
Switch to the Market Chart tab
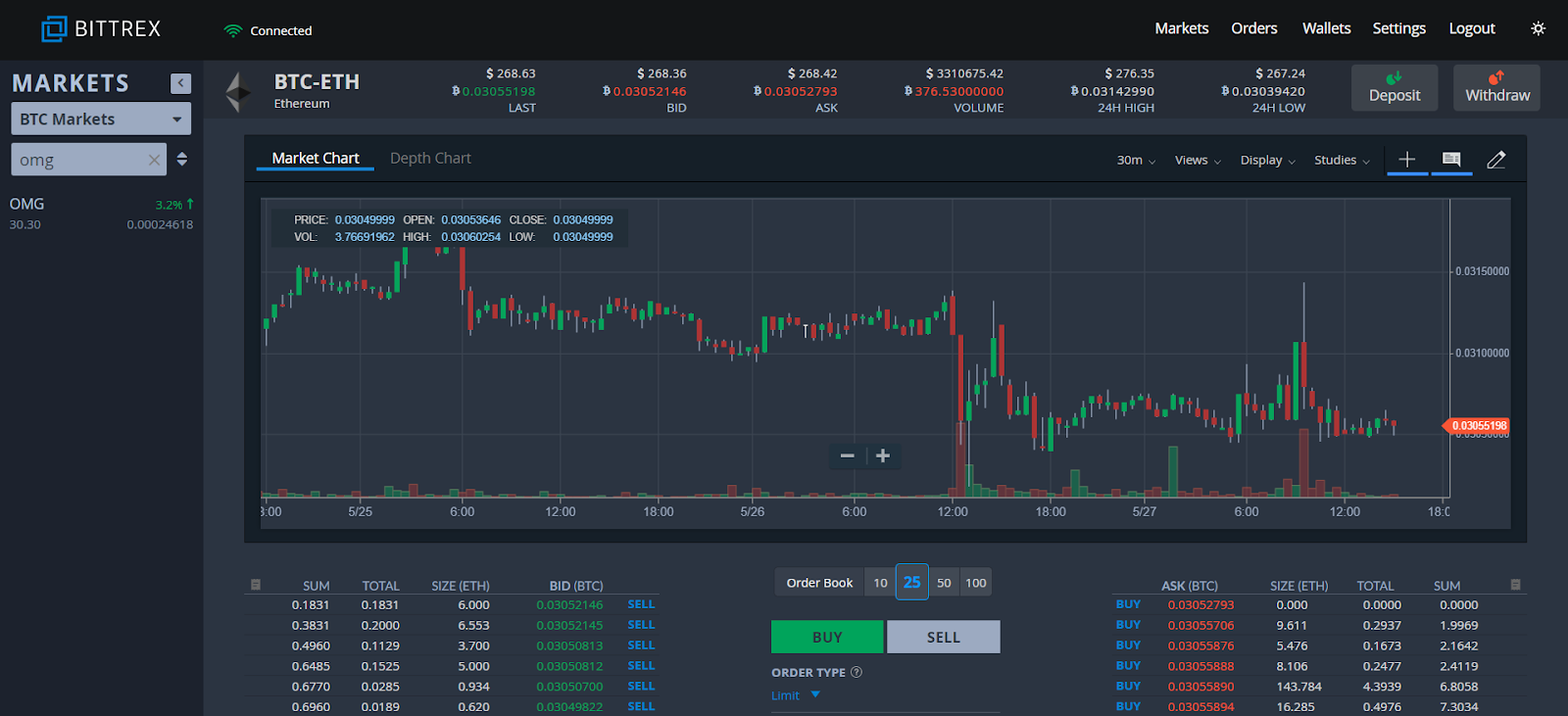pos(316,158)
